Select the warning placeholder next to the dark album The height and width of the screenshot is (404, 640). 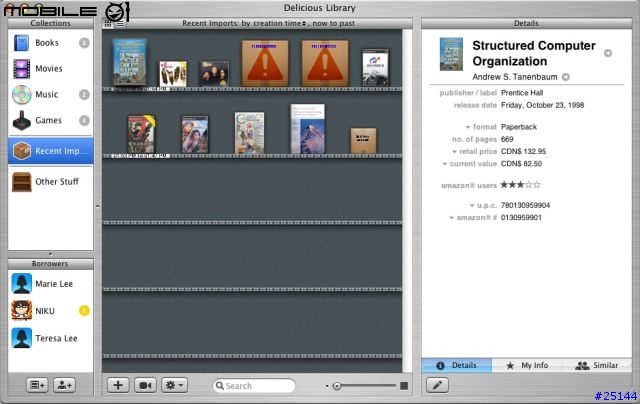click(265, 63)
